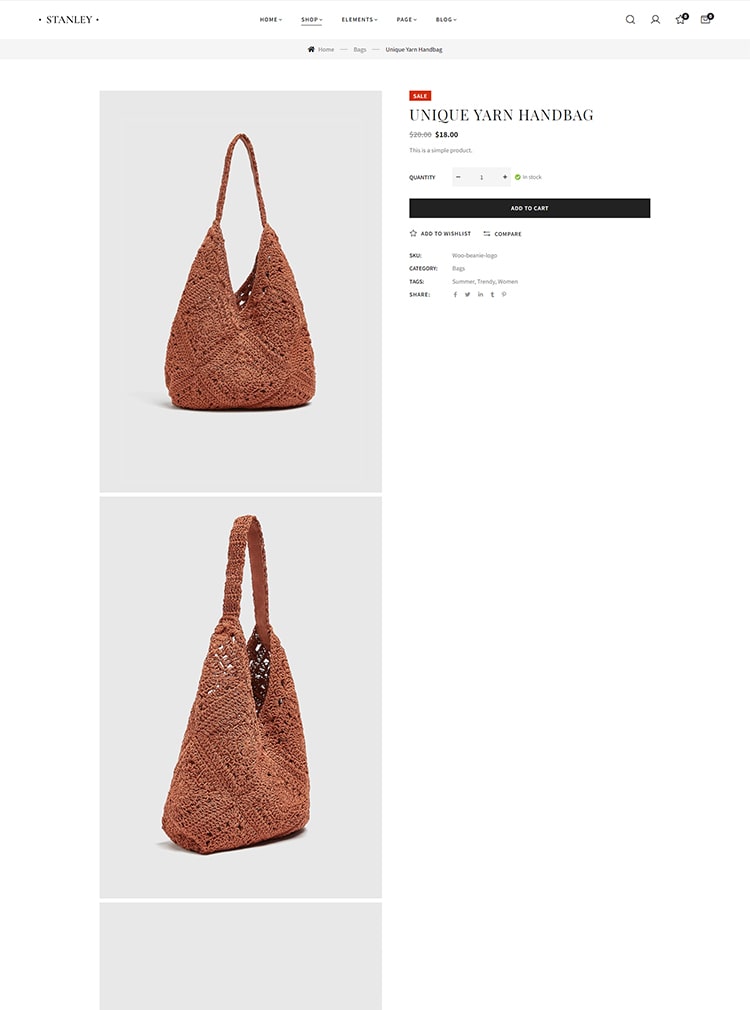The width and height of the screenshot is (750, 1010).
Task: Share product on Facebook
Action: (455, 294)
